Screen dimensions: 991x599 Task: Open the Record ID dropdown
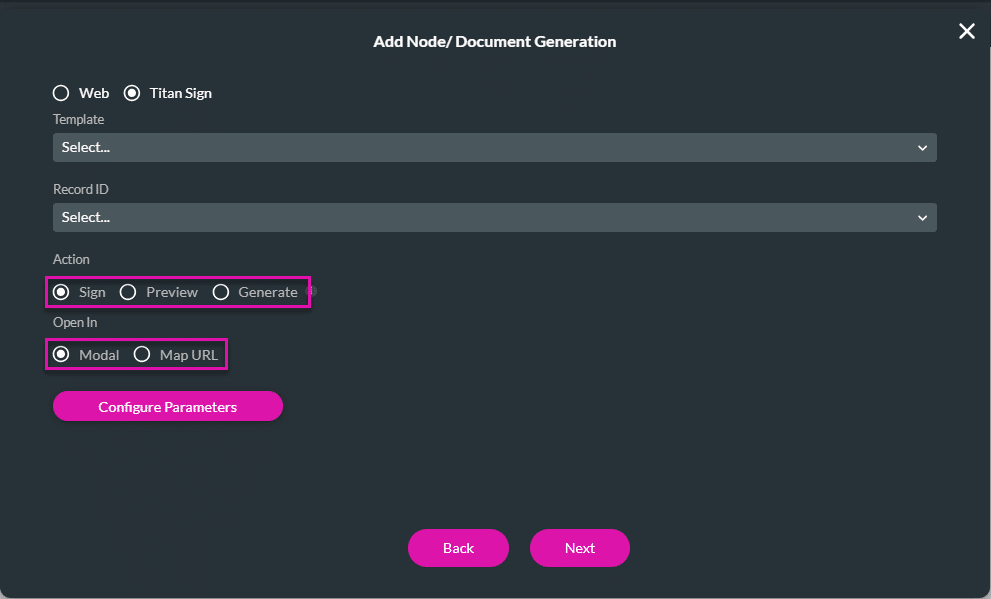(495, 217)
